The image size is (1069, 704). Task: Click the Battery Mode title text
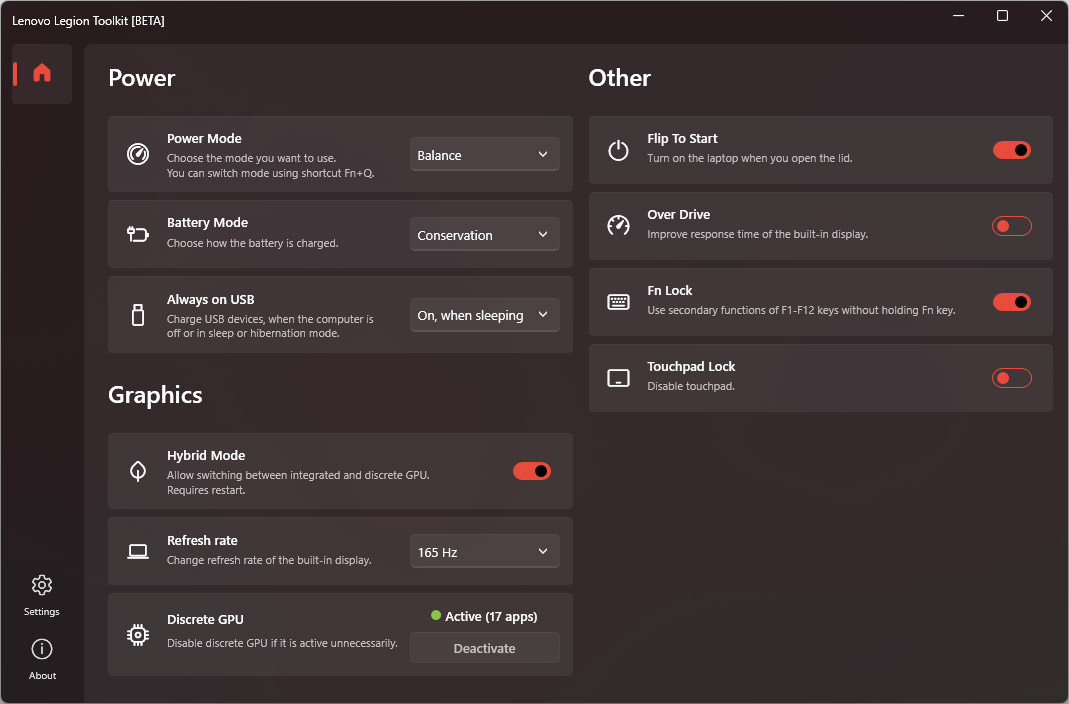[207, 222]
